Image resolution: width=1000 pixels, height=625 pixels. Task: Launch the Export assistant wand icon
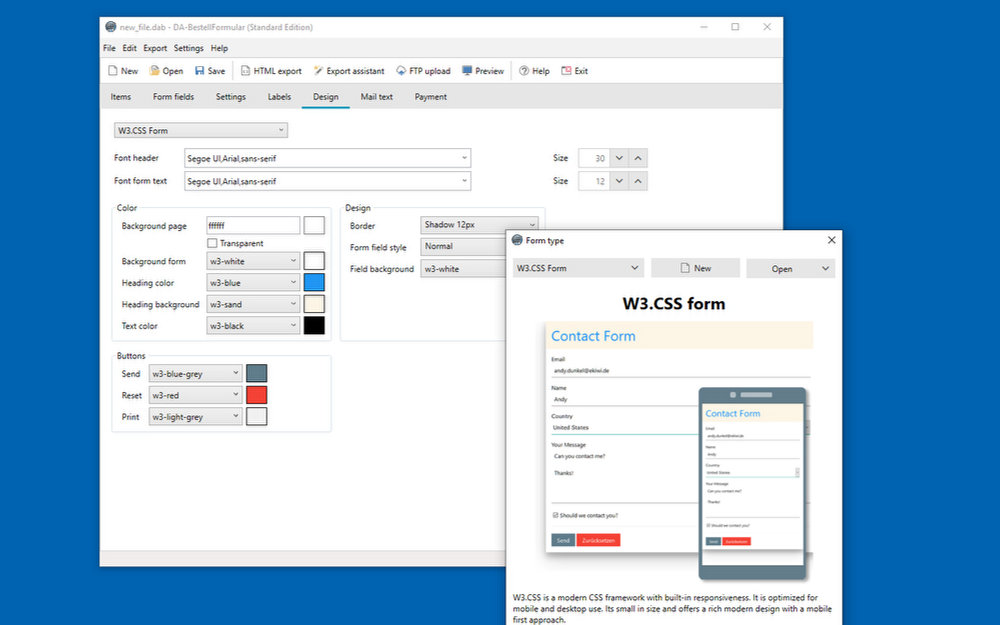318,71
